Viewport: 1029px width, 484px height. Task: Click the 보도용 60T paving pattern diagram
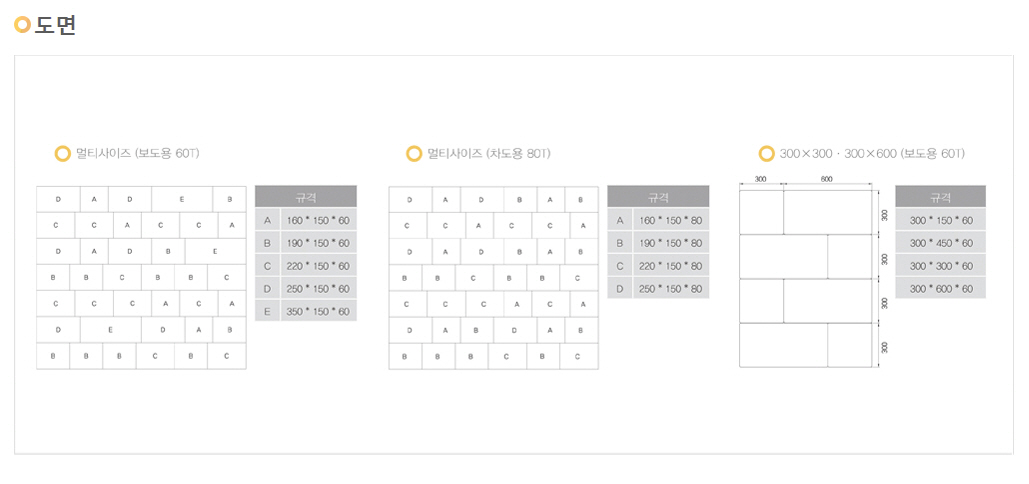pyautogui.click(x=141, y=277)
